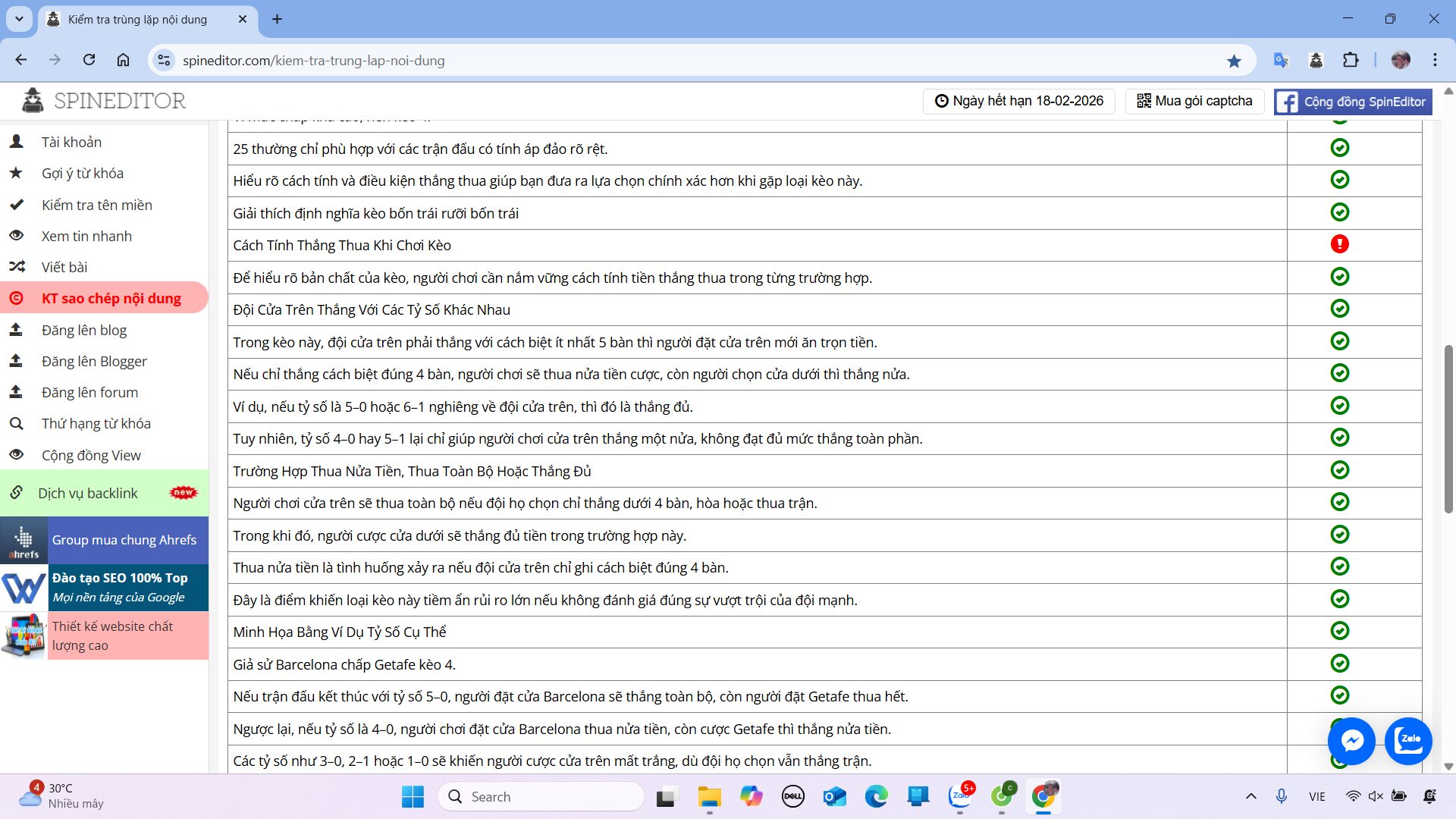Select "Kiểm tra tên miền" menu item
This screenshot has width=1456, height=819.
(x=96, y=205)
